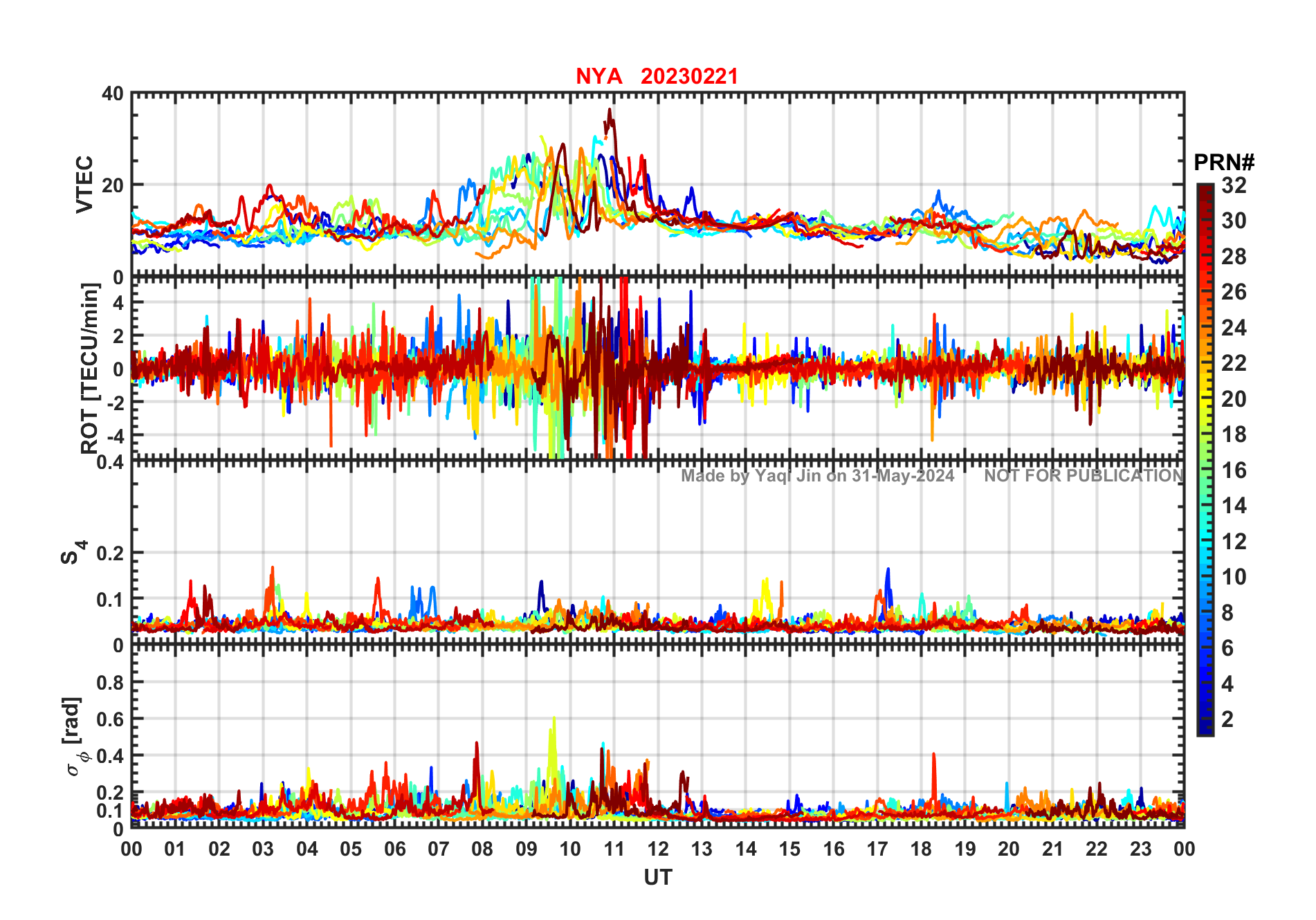
Task: Click x-axis hour tick "23"
Action: coord(1140,849)
